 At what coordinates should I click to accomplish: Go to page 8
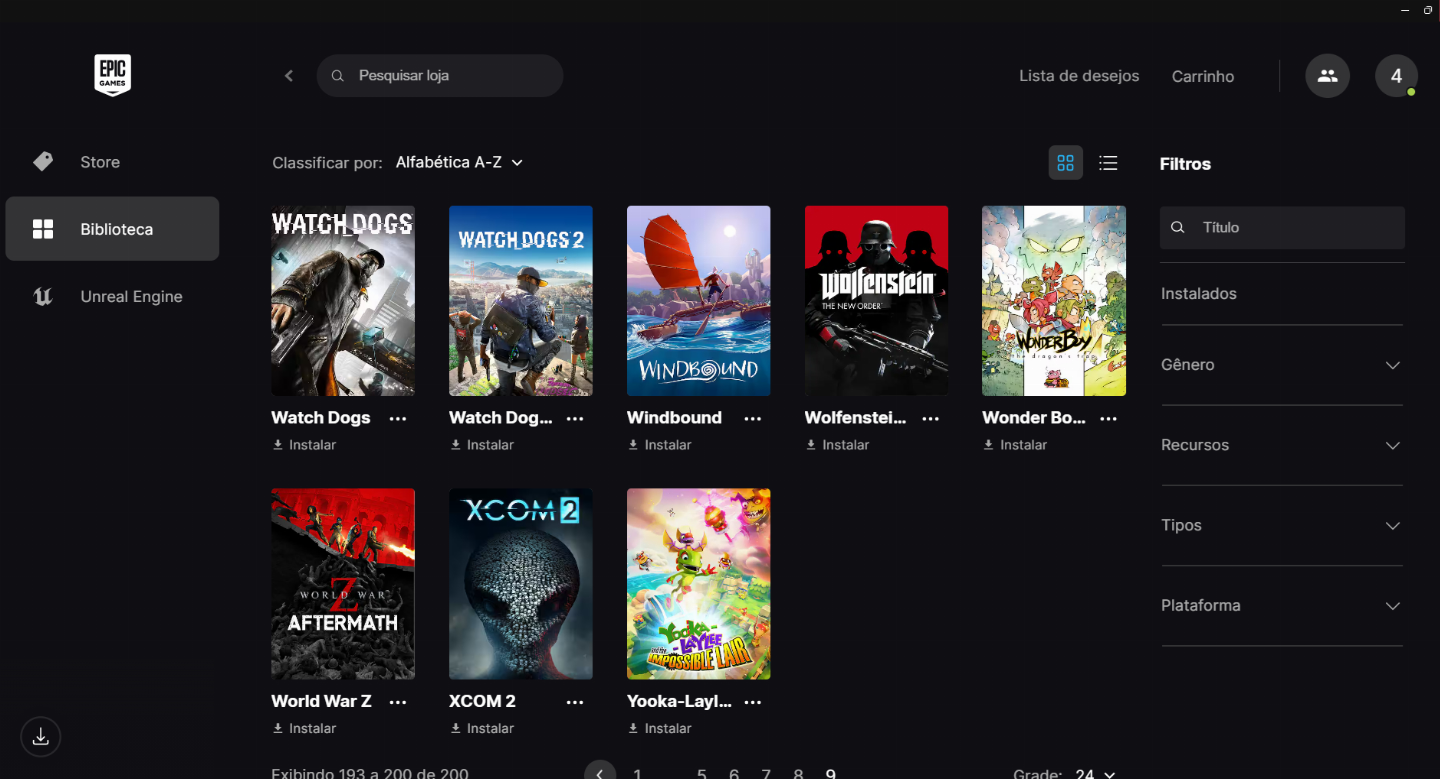point(798,773)
